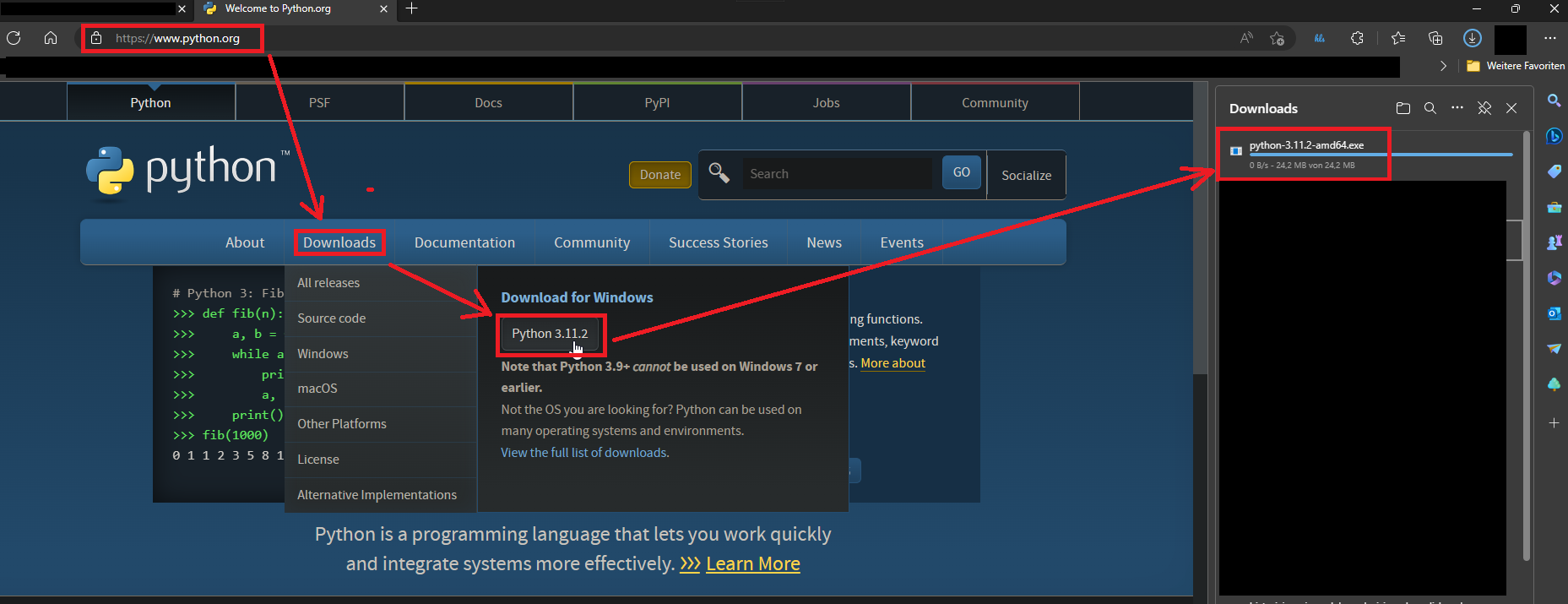Click the address bar URL www.python.org

(177, 38)
